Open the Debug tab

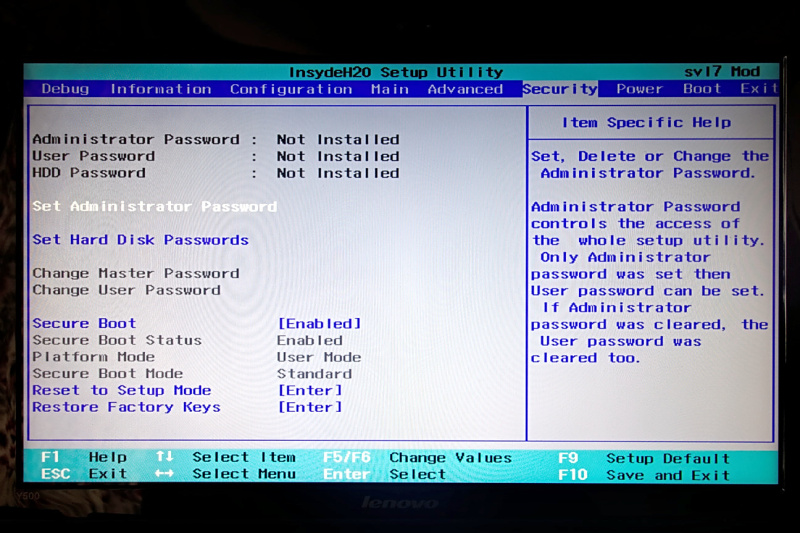pos(65,89)
